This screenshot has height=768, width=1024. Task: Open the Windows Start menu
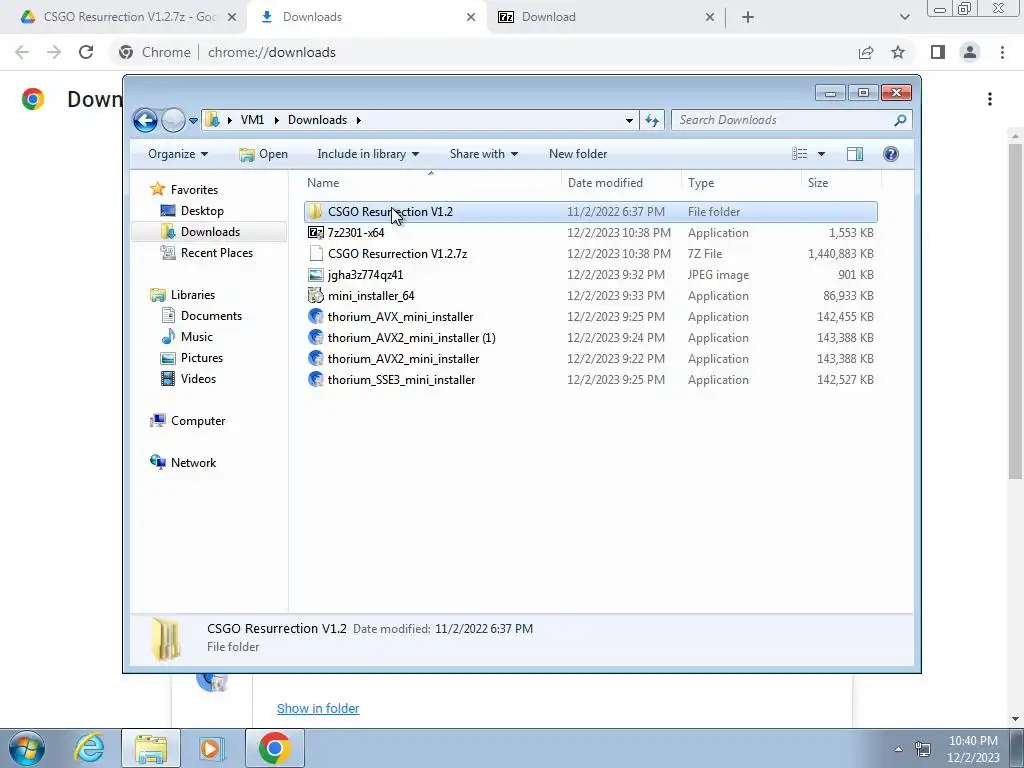pyautogui.click(x=27, y=748)
